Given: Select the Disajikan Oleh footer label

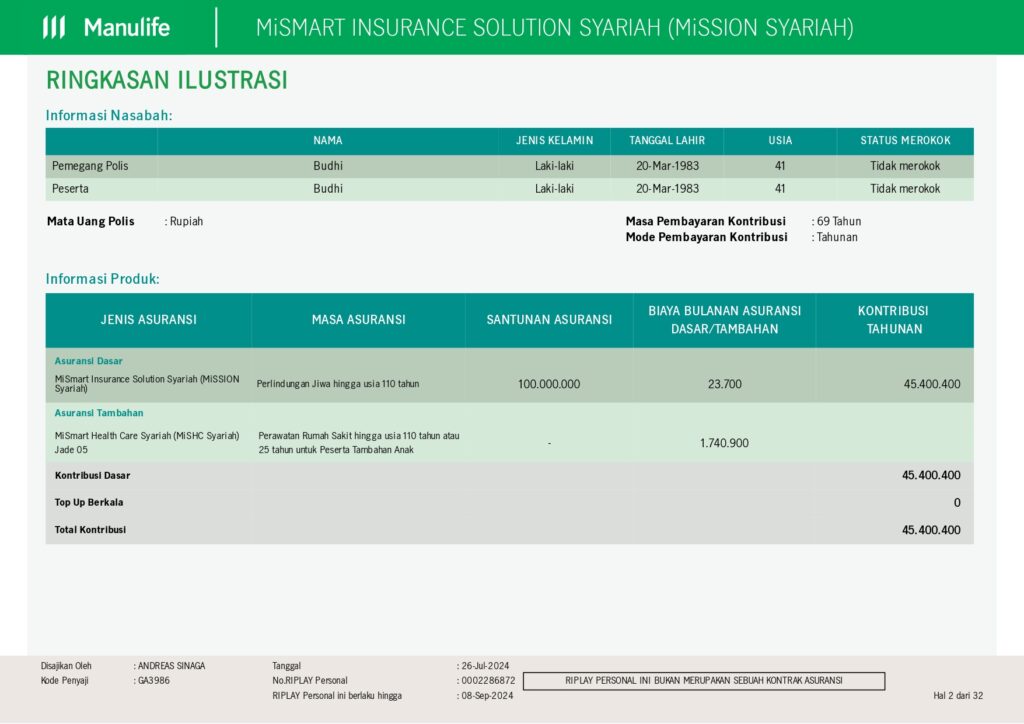Looking at the screenshot, I should click(x=66, y=666).
